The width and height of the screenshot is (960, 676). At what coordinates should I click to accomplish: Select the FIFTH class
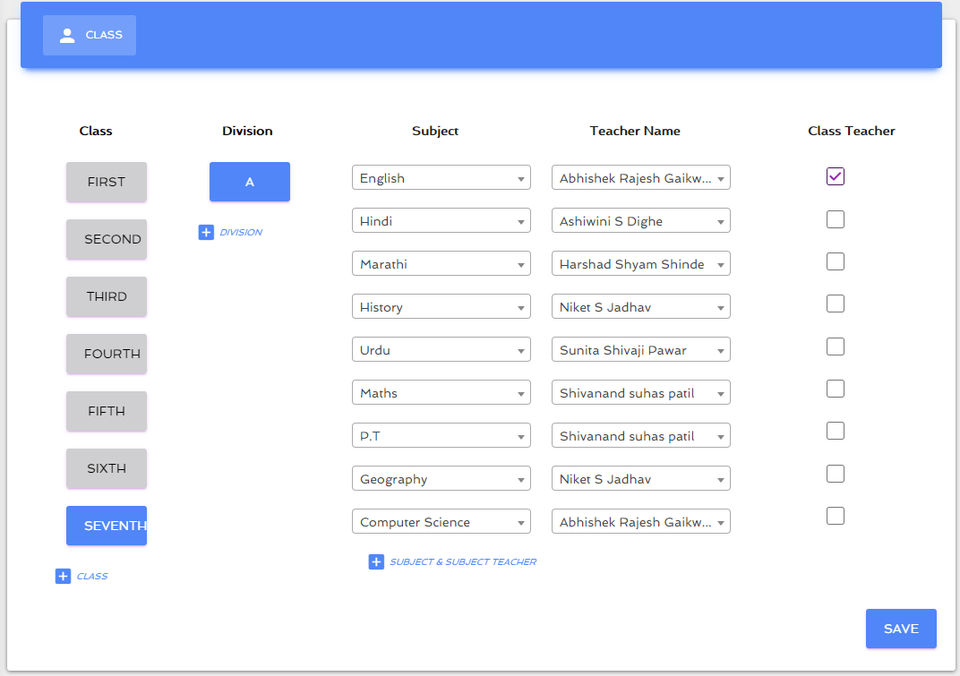click(x=107, y=411)
